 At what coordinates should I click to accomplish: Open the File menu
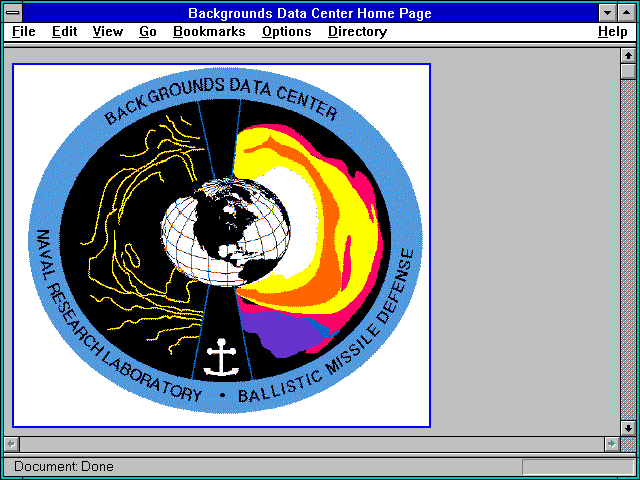(x=24, y=31)
